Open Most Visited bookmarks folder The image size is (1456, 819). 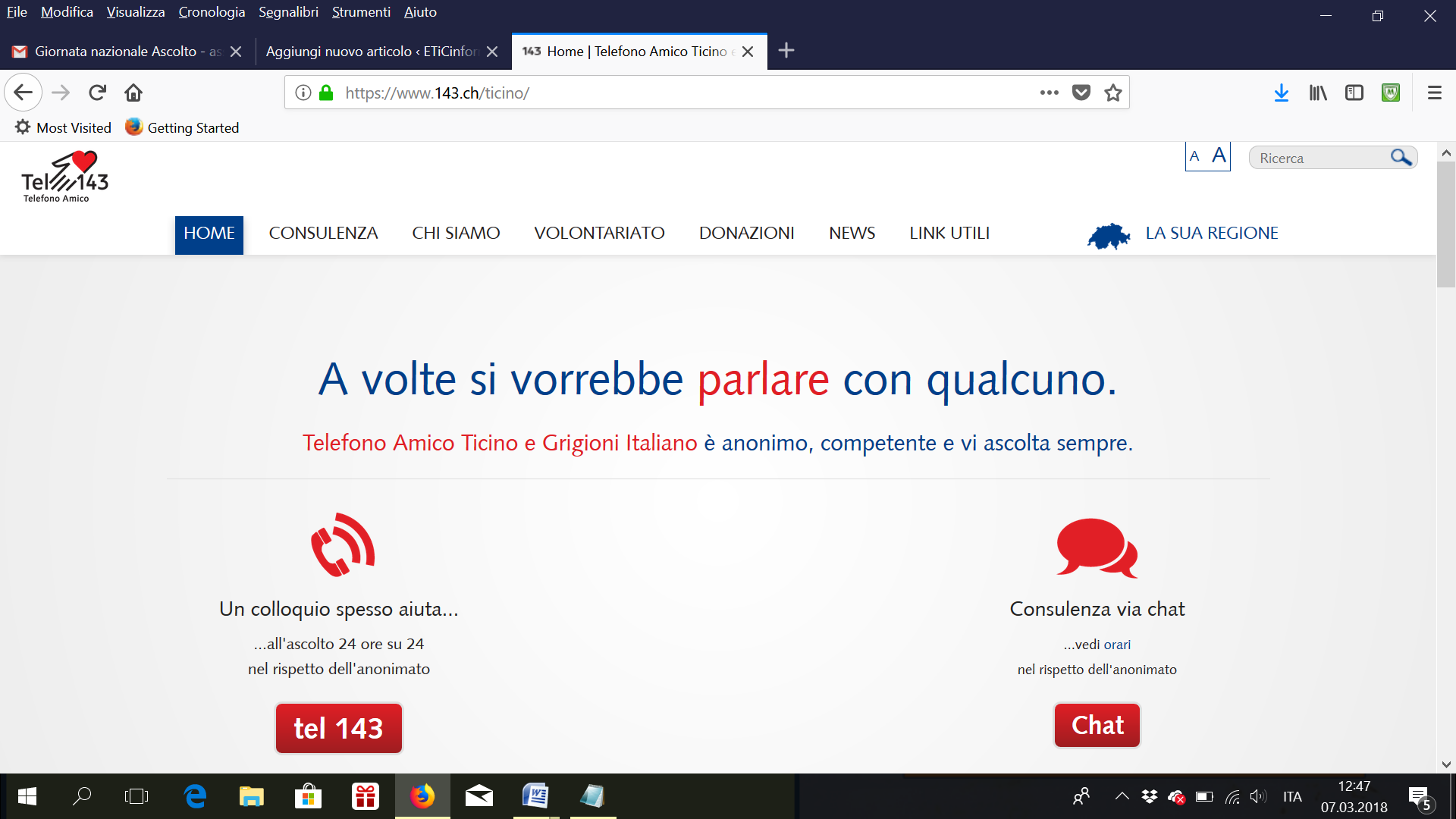pyautogui.click(x=63, y=127)
